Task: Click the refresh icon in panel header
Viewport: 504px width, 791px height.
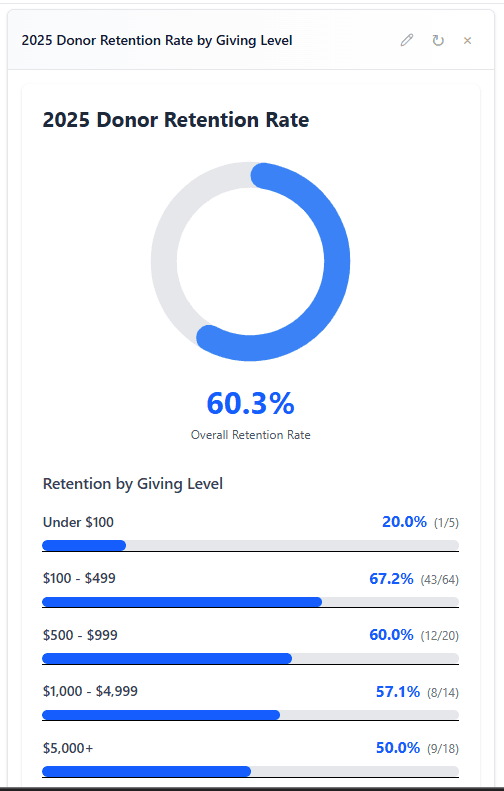Action: pyautogui.click(x=438, y=40)
